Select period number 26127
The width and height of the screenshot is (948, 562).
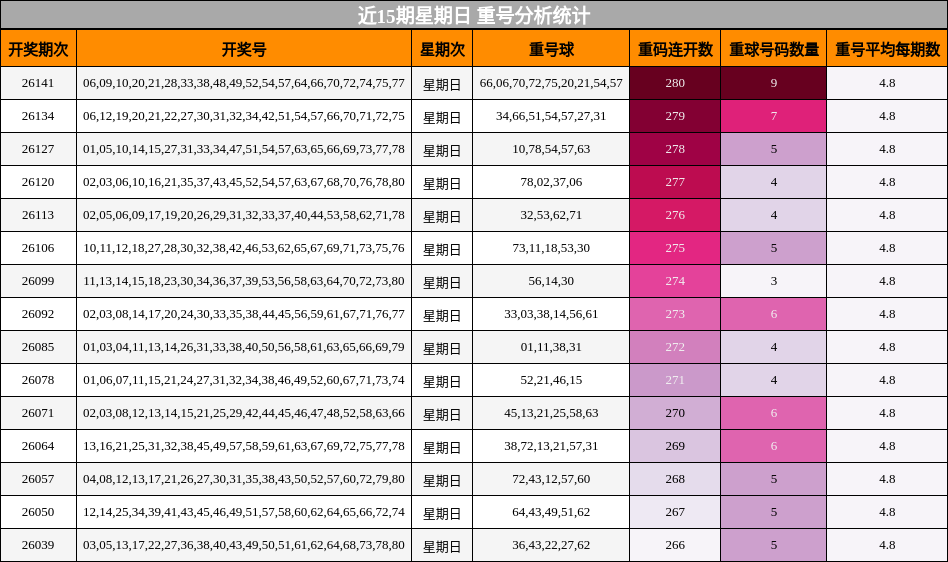pos(38,149)
